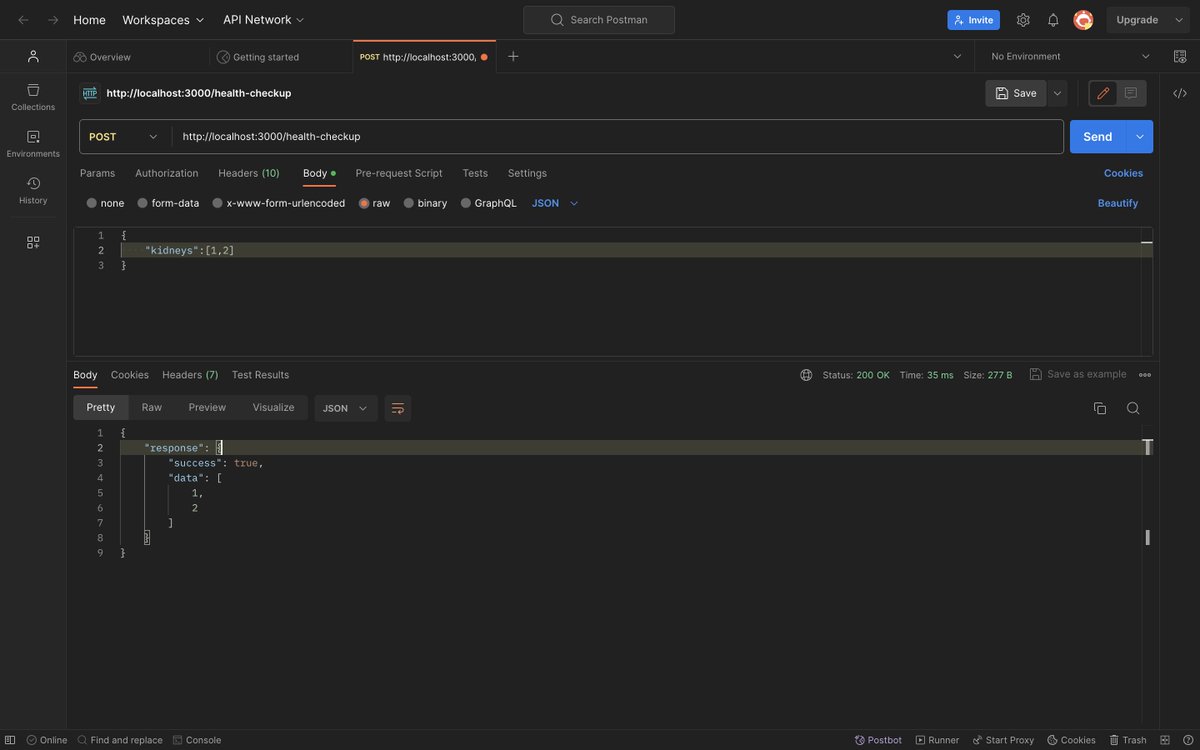Image resolution: width=1200 pixels, height=750 pixels.
Task: Search the response with the magnifier icon
Action: tap(1133, 408)
